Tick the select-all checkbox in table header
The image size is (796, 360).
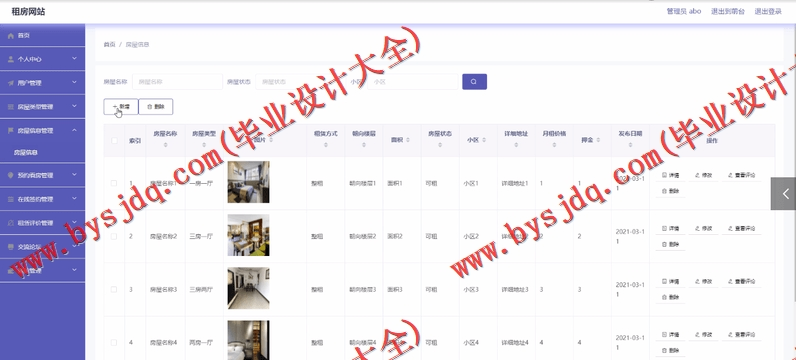[114, 140]
